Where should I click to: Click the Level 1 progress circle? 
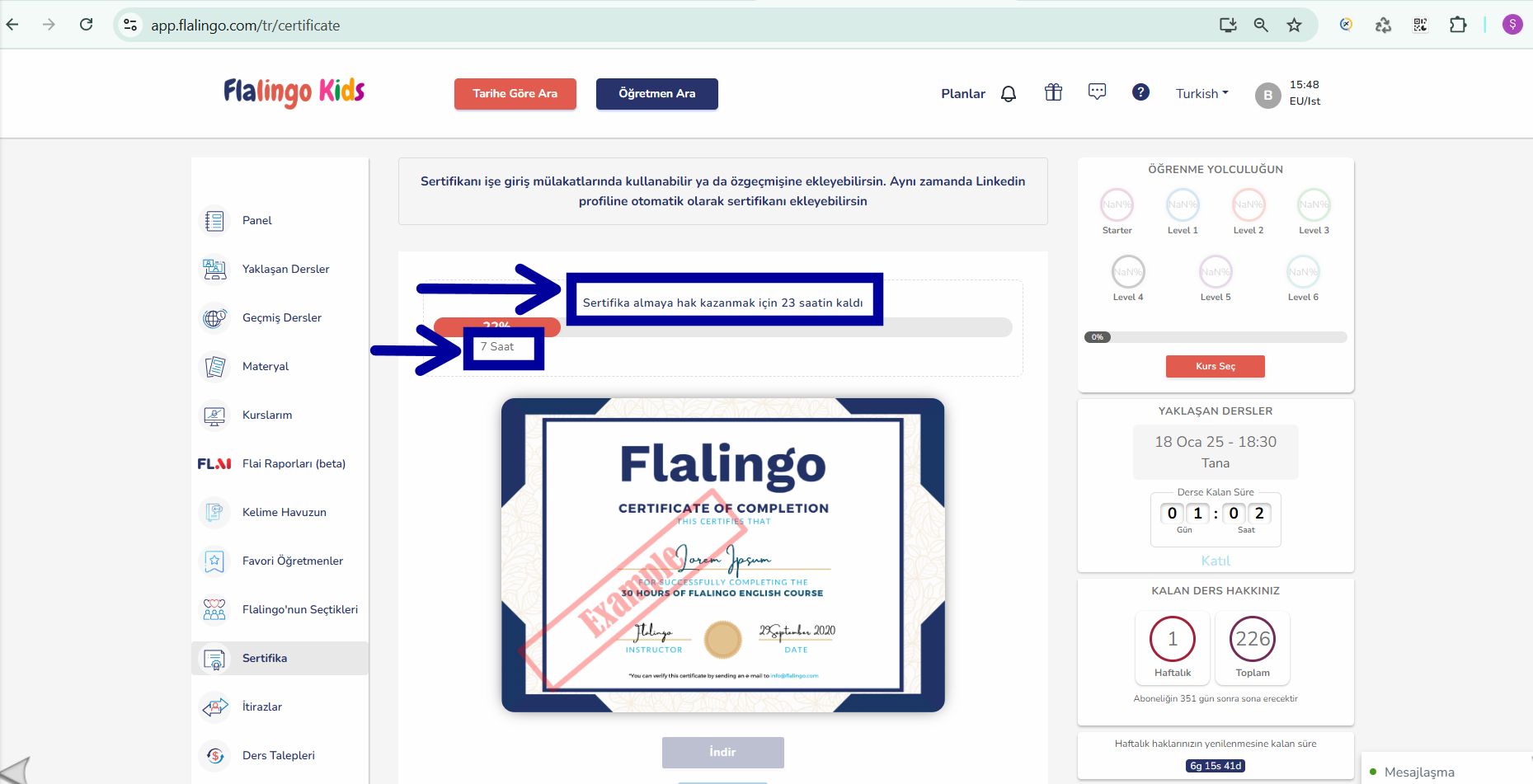[x=1183, y=204]
